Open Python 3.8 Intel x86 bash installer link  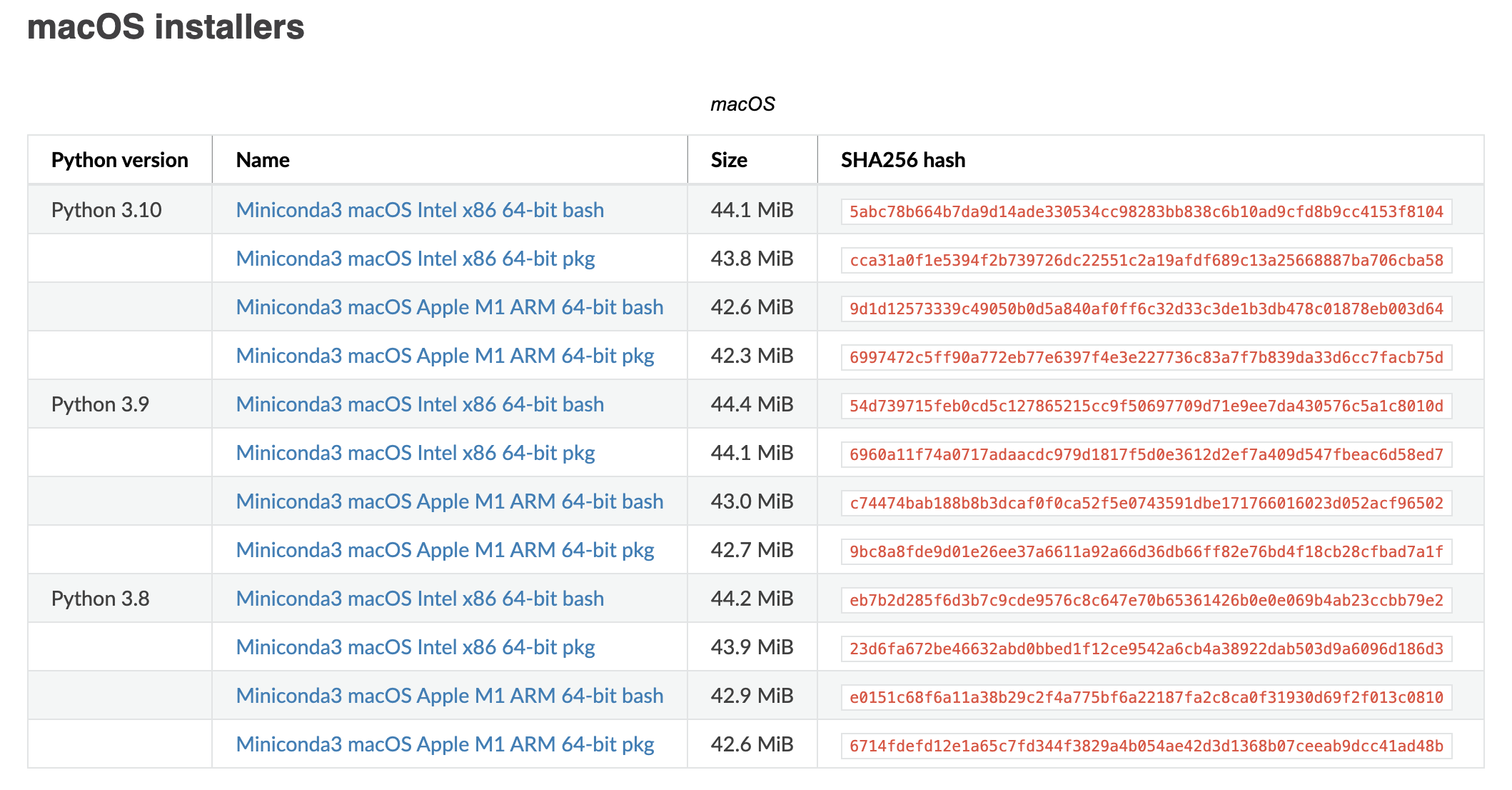[420, 599]
